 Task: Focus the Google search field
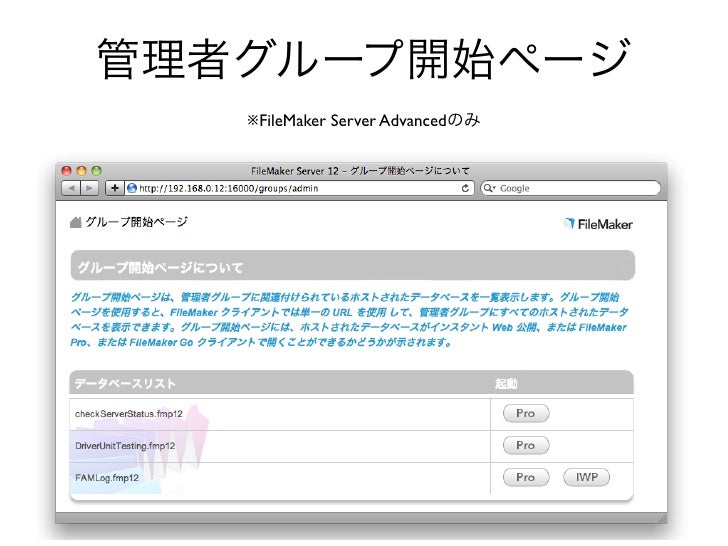pyautogui.click(x=570, y=188)
